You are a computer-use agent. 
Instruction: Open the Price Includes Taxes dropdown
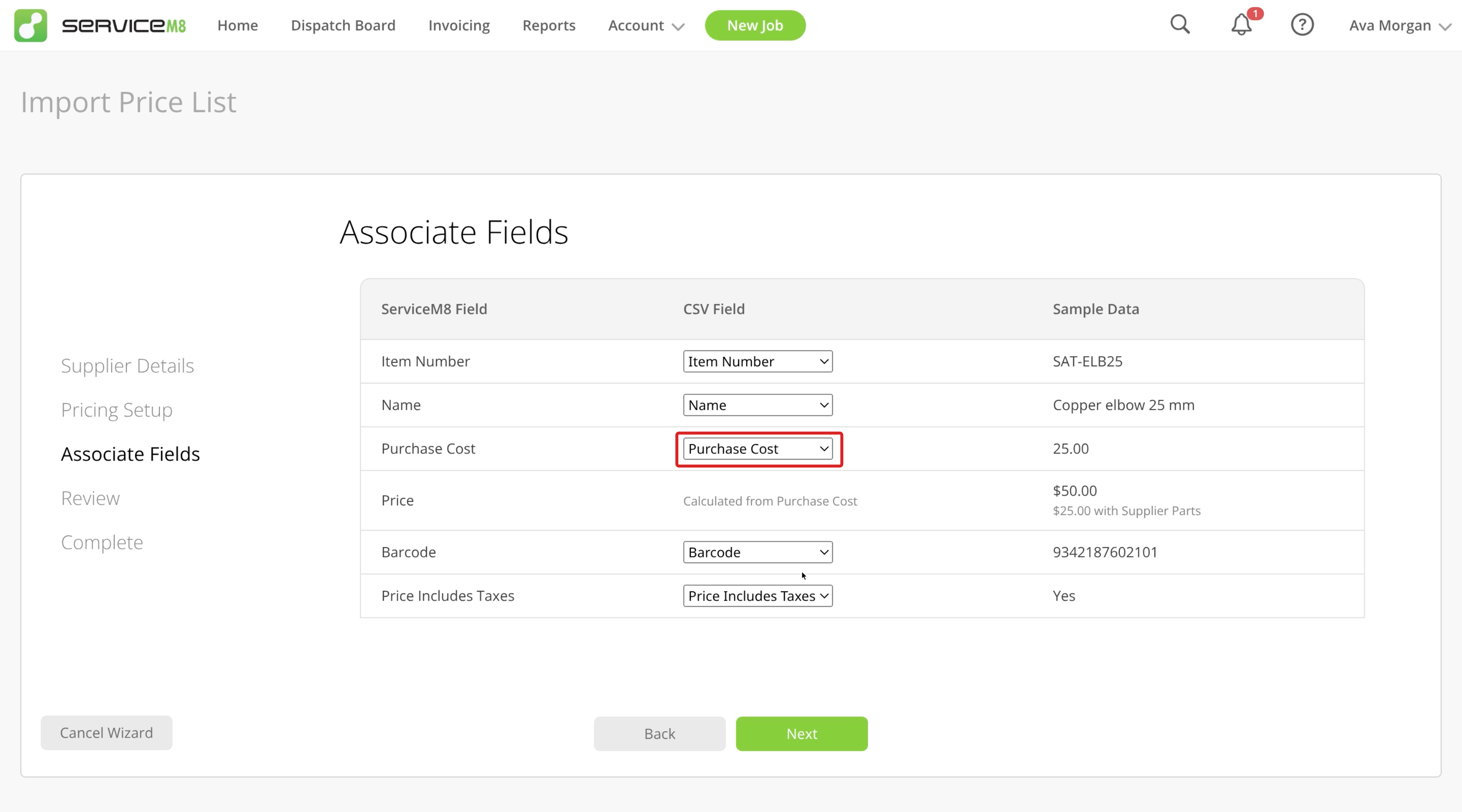click(x=758, y=596)
